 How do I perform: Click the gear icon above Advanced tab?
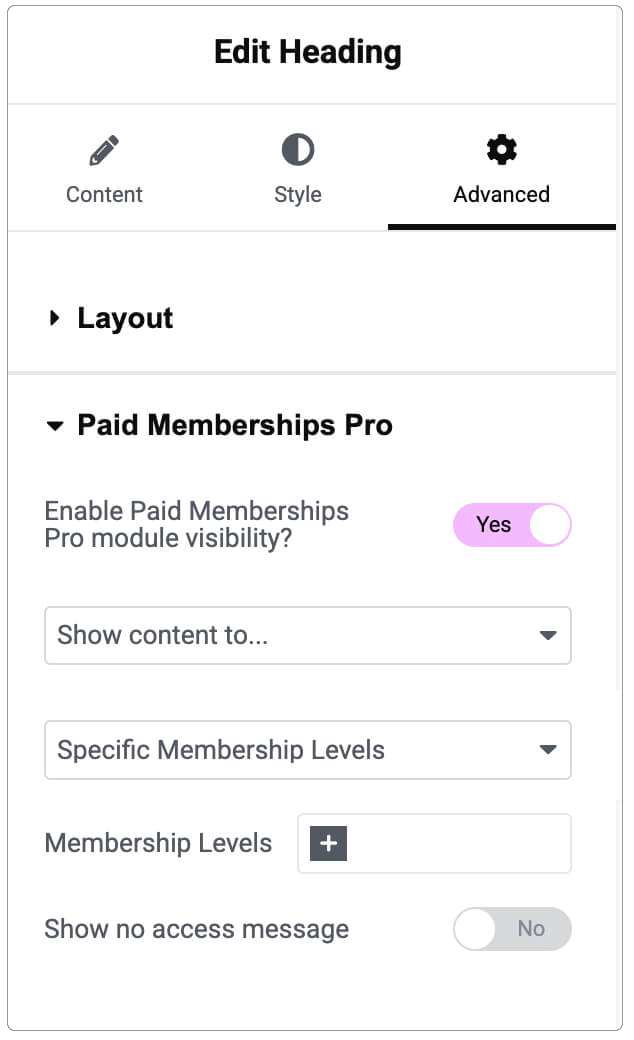click(x=500, y=149)
